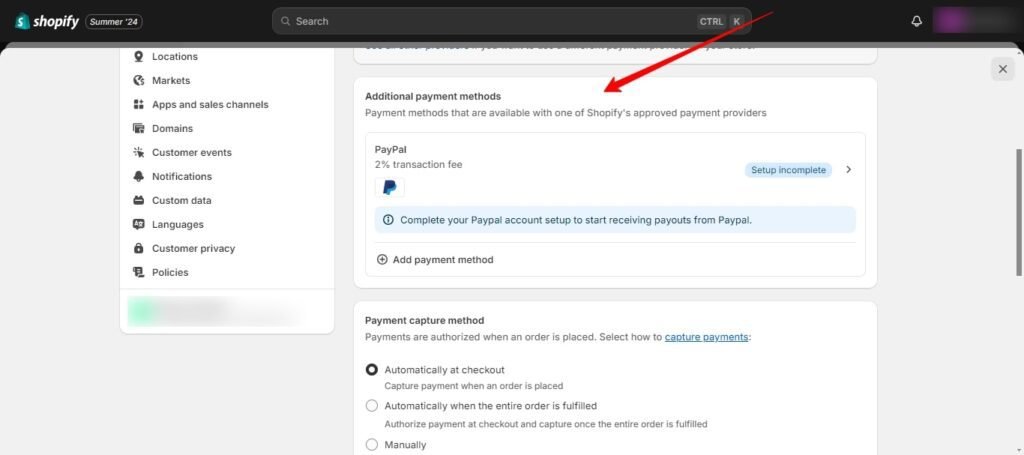The height and width of the screenshot is (455, 1024).
Task: Click the info icon in PayPal banner
Action: (388, 220)
